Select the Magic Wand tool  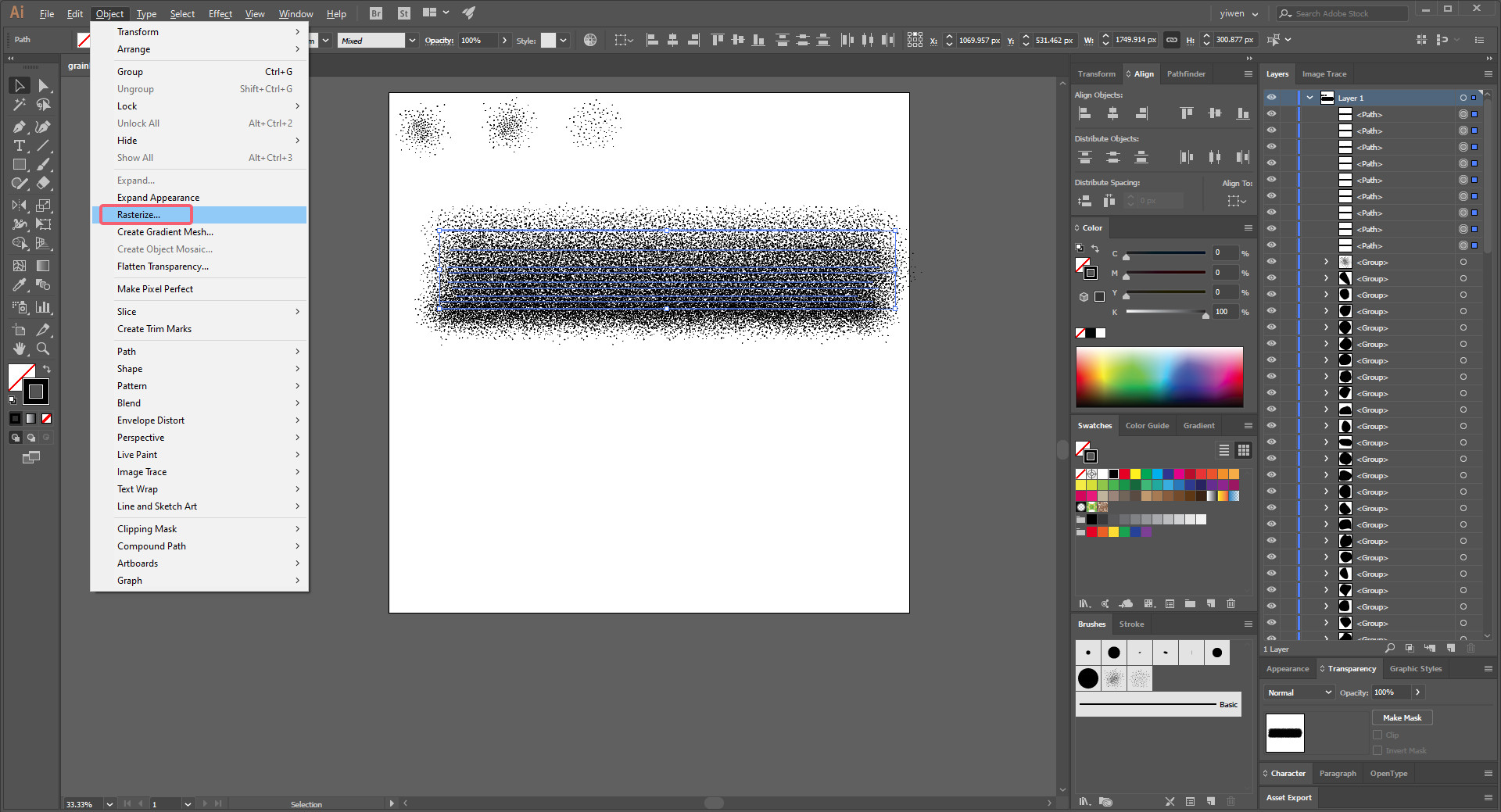point(20,105)
